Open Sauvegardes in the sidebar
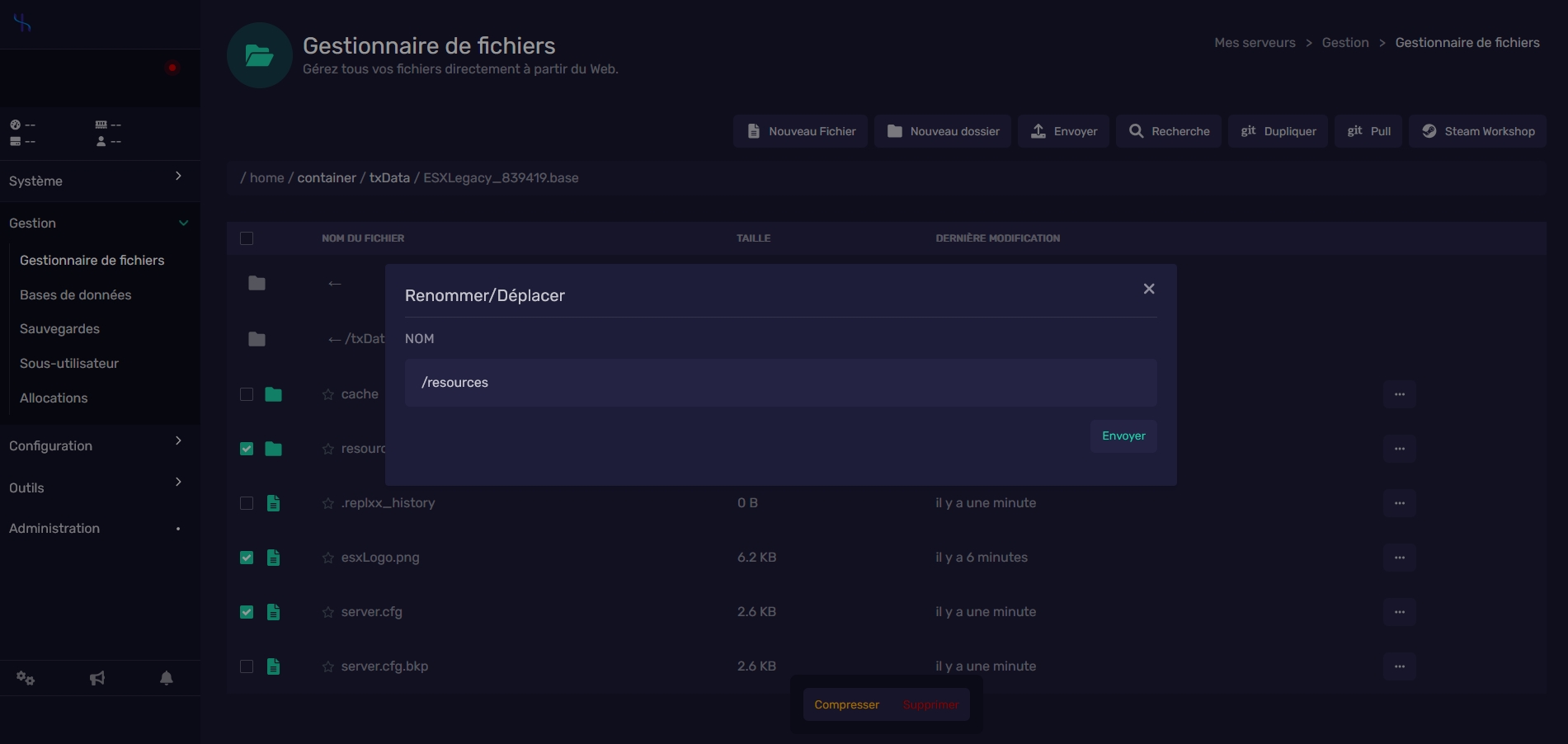The image size is (1568, 744). click(x=59, y=328)
